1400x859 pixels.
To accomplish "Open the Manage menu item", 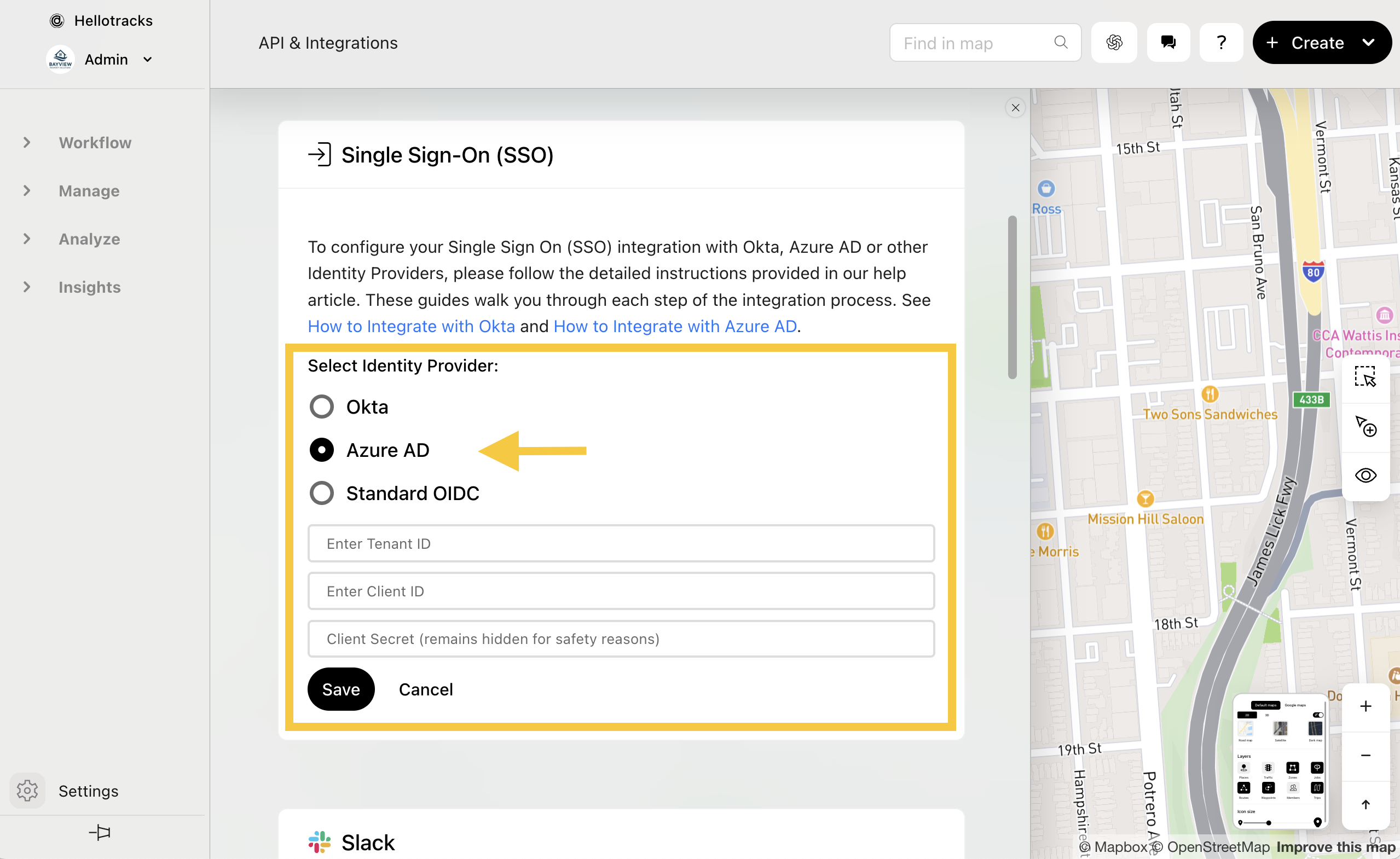I will [89, 191].
